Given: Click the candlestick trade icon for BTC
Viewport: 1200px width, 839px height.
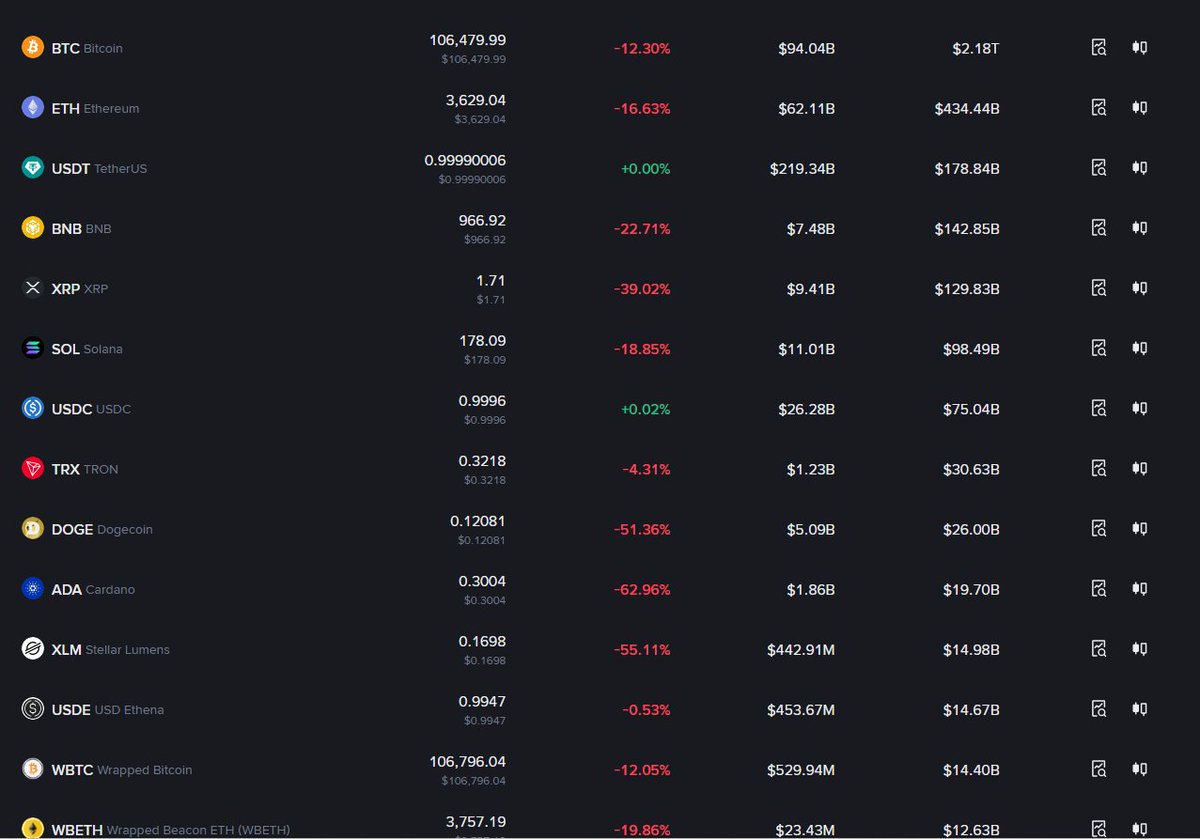Looking at the screenshot, I should tap(1139, 47).
